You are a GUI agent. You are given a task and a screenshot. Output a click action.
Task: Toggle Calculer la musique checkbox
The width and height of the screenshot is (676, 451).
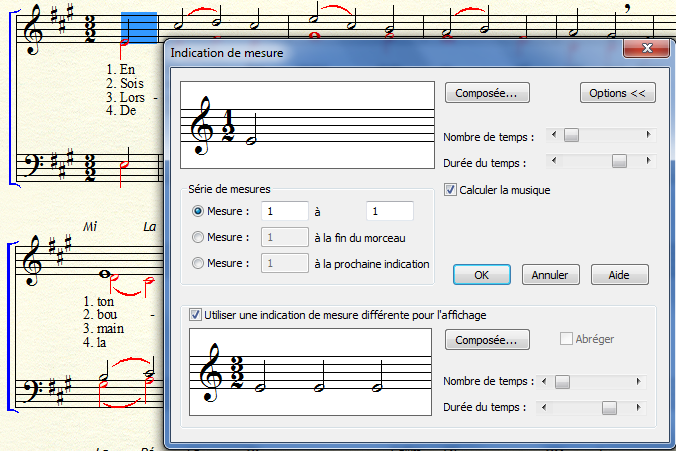click(450, 189)
